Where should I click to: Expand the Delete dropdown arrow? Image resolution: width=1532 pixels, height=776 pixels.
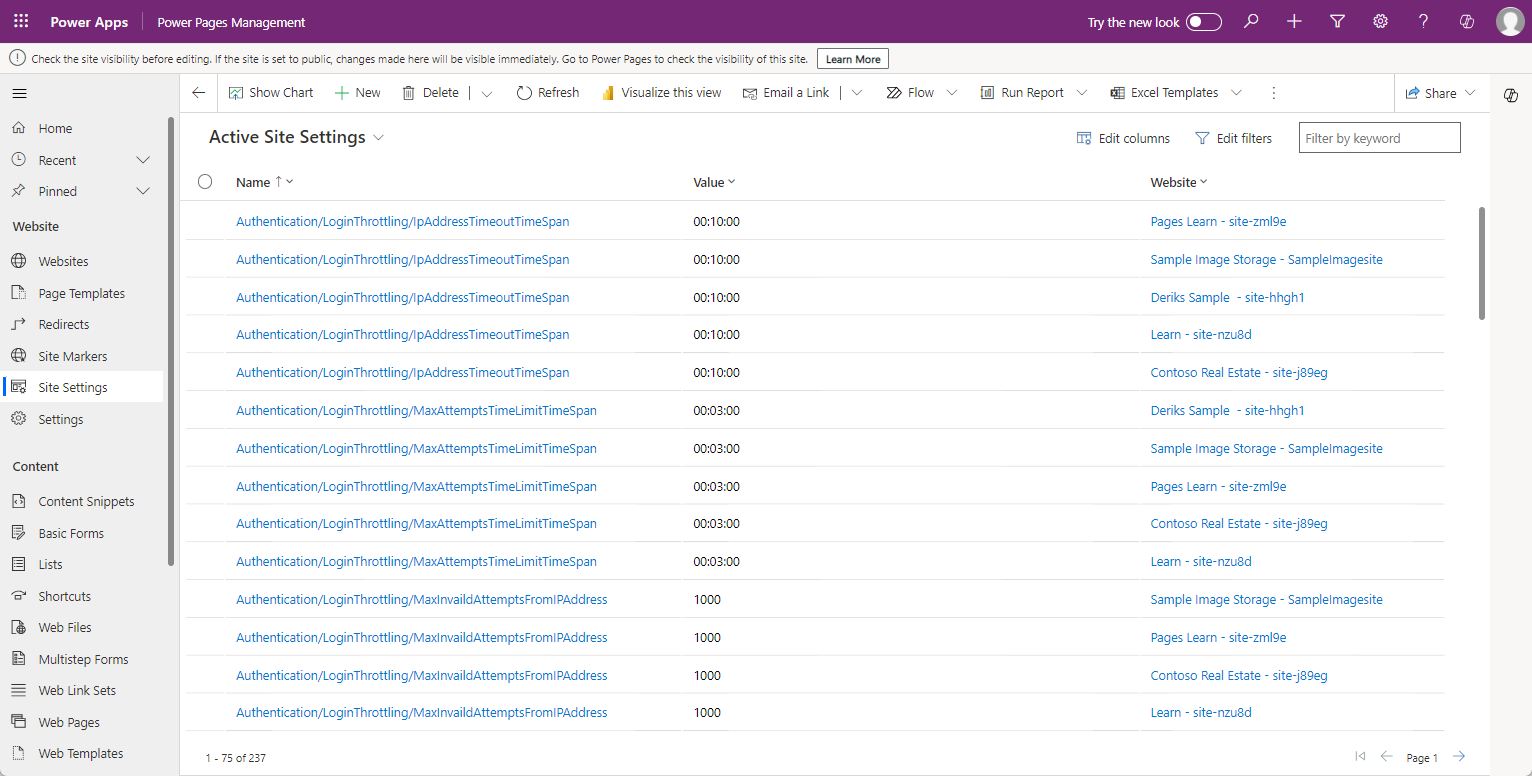pos(487,93)
